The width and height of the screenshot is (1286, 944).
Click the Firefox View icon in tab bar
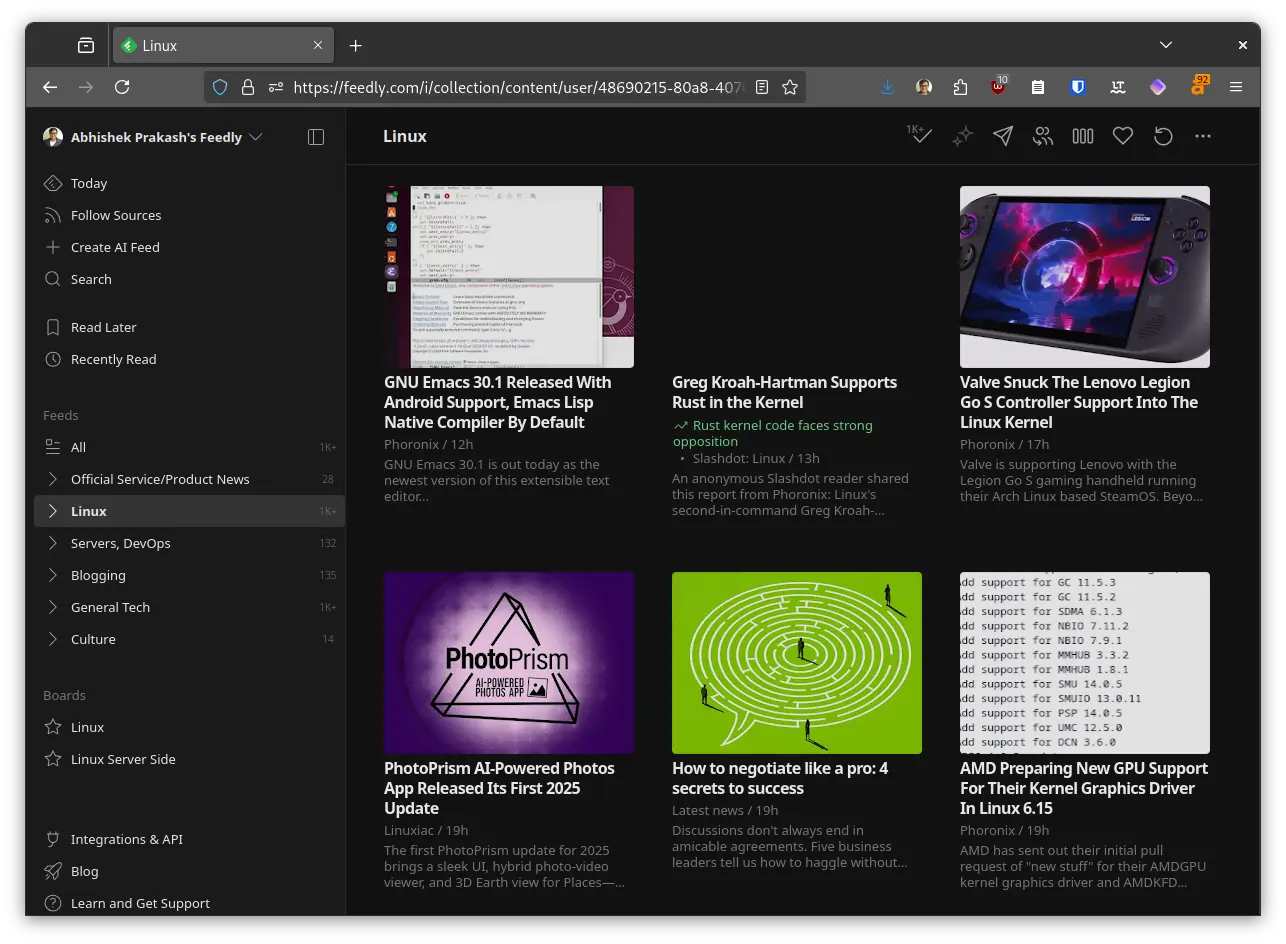(x=86, y=45)
